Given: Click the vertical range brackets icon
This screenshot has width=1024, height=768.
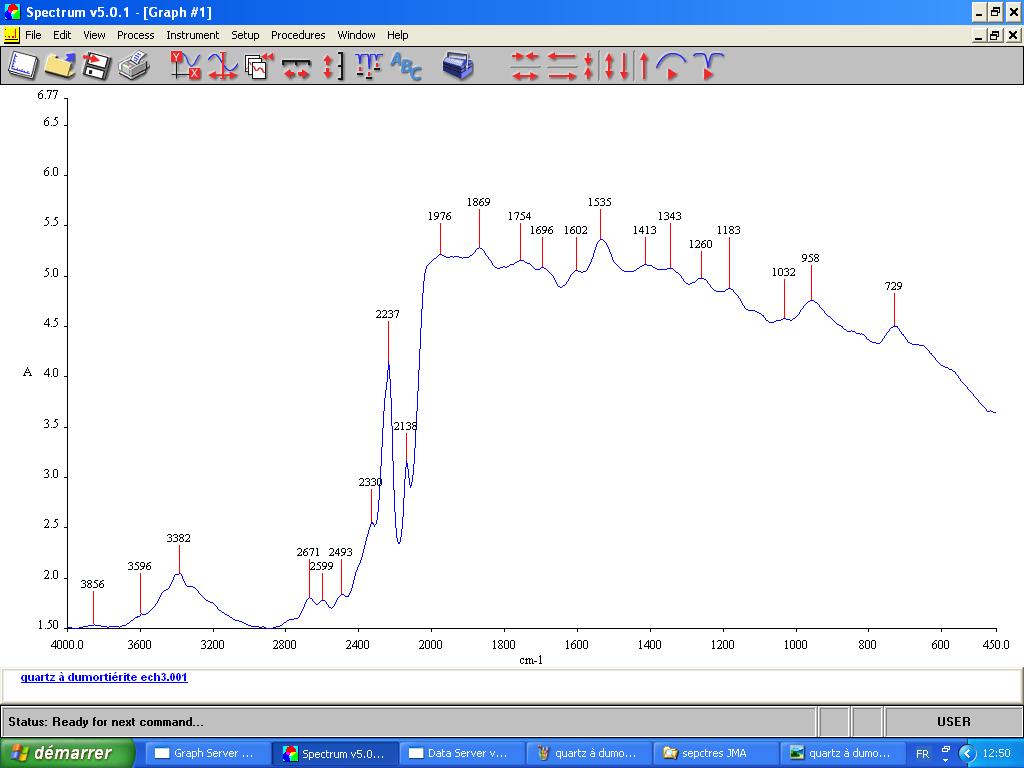Looking at the screenshot, I should [x=332, y=66].
